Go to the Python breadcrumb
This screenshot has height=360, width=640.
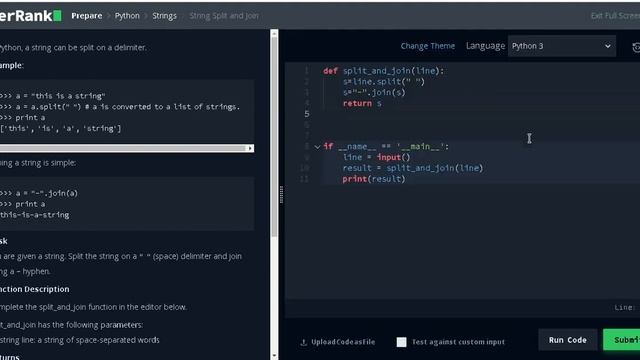point(127,16)
